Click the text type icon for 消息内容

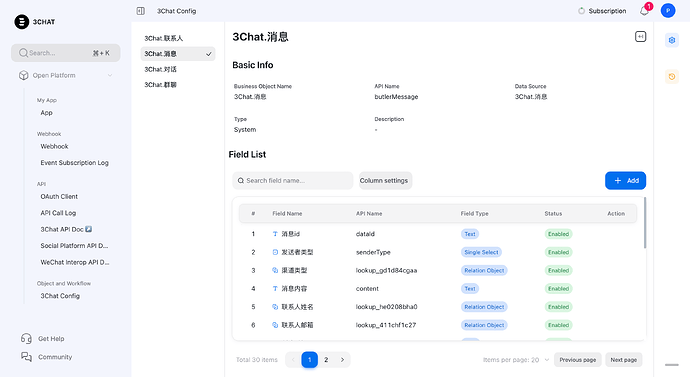pos(275,289)
